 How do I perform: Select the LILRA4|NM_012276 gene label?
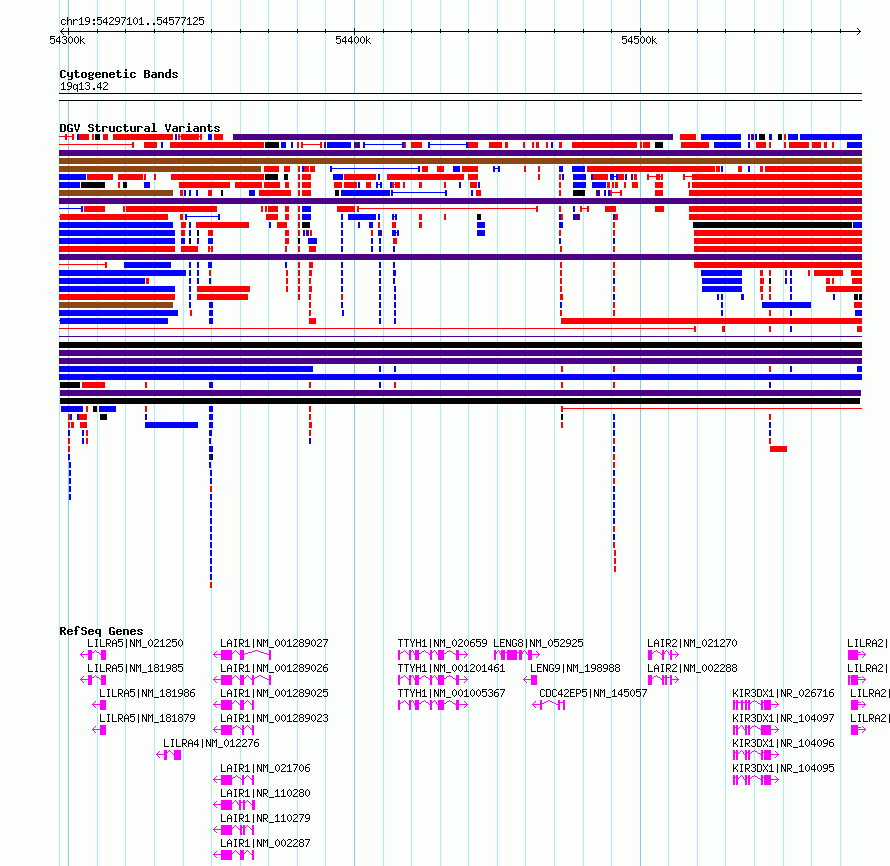point(211,743)
